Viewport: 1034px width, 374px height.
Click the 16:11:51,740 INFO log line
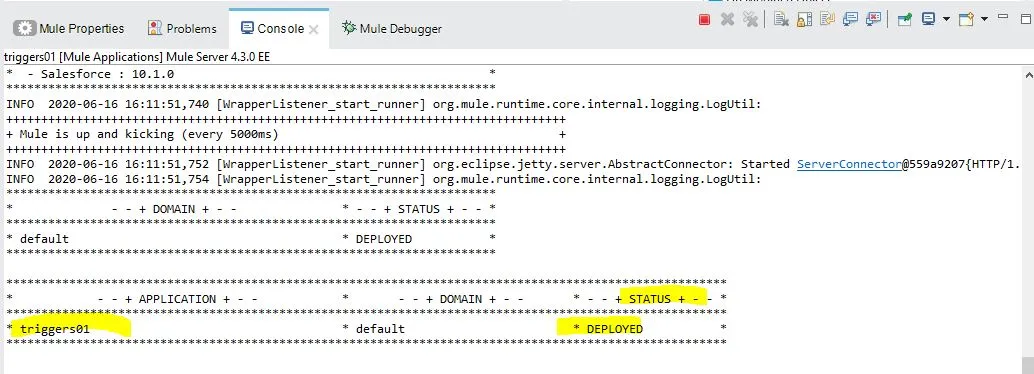[x=384, y=104]
